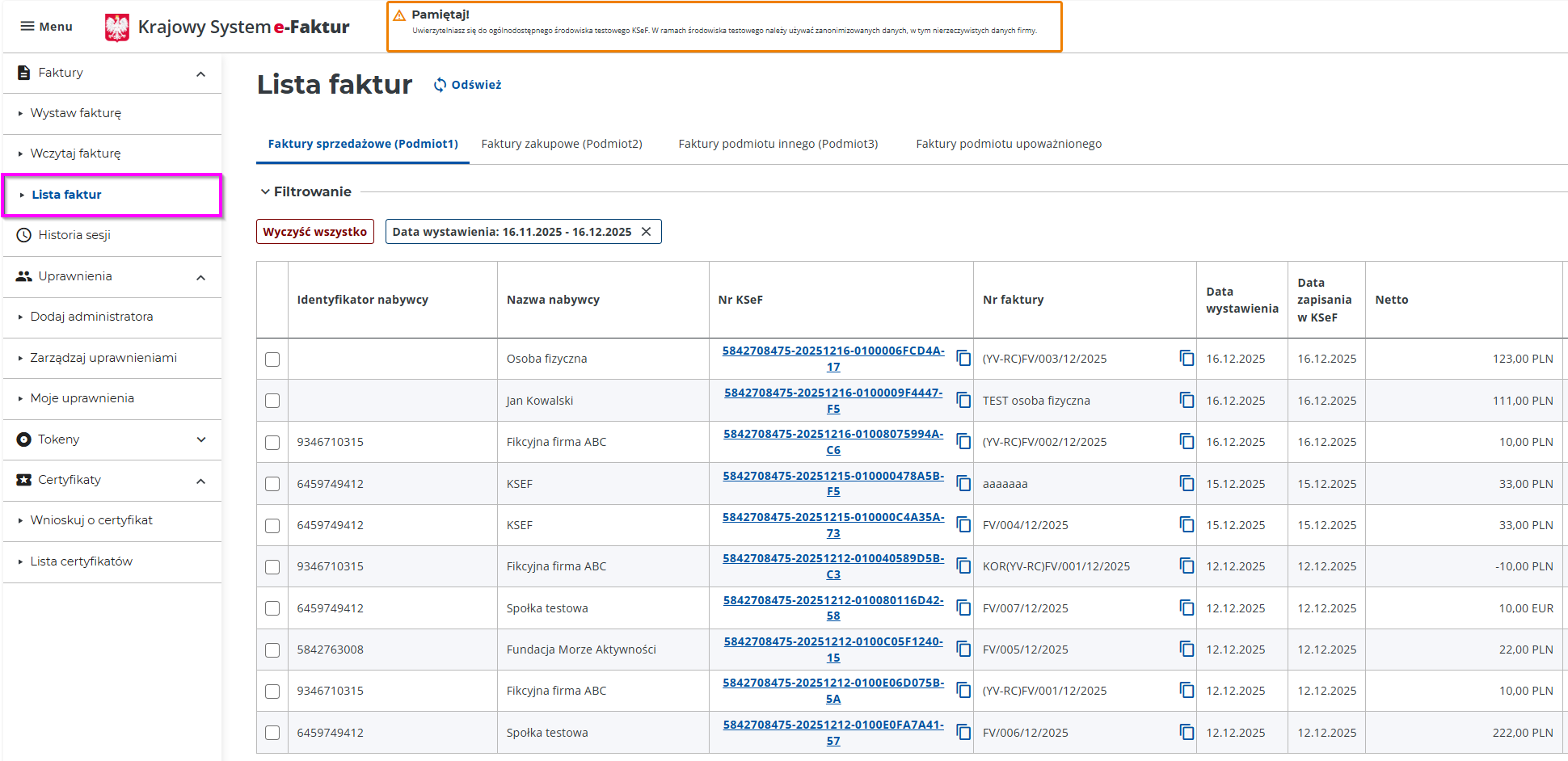Collapse the Faktury sidebar section
The height and width of the screenshot is (761, 1568).
[x=201, y=74]
